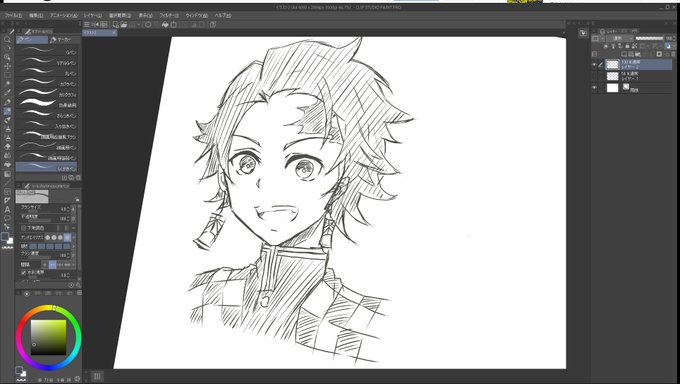Click the circle Clear icon in command bar

pyautogui.click(x=148, y=24)
